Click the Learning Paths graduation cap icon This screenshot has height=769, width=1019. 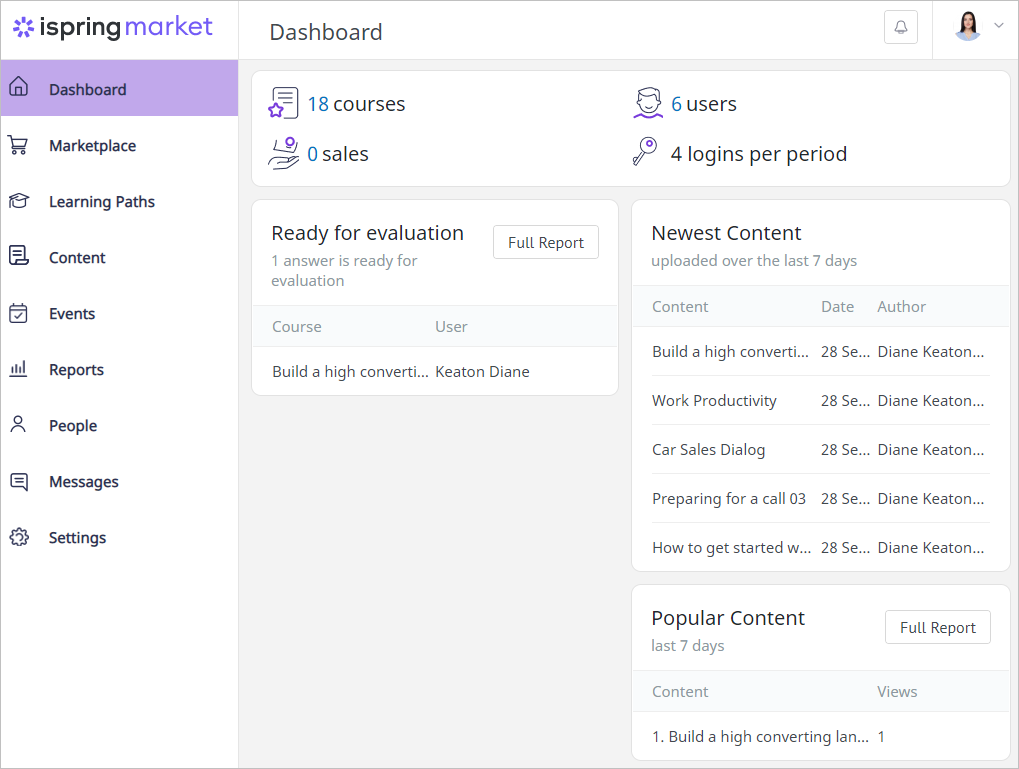coord(18,201)
